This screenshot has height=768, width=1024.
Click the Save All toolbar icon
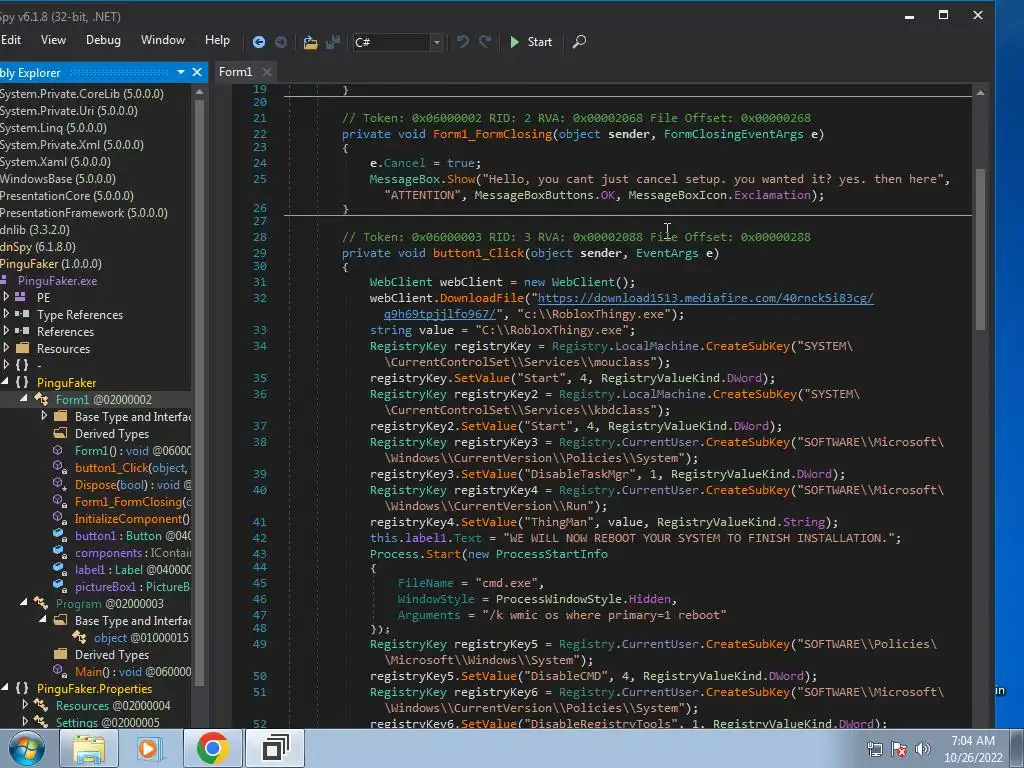point(333,42)
